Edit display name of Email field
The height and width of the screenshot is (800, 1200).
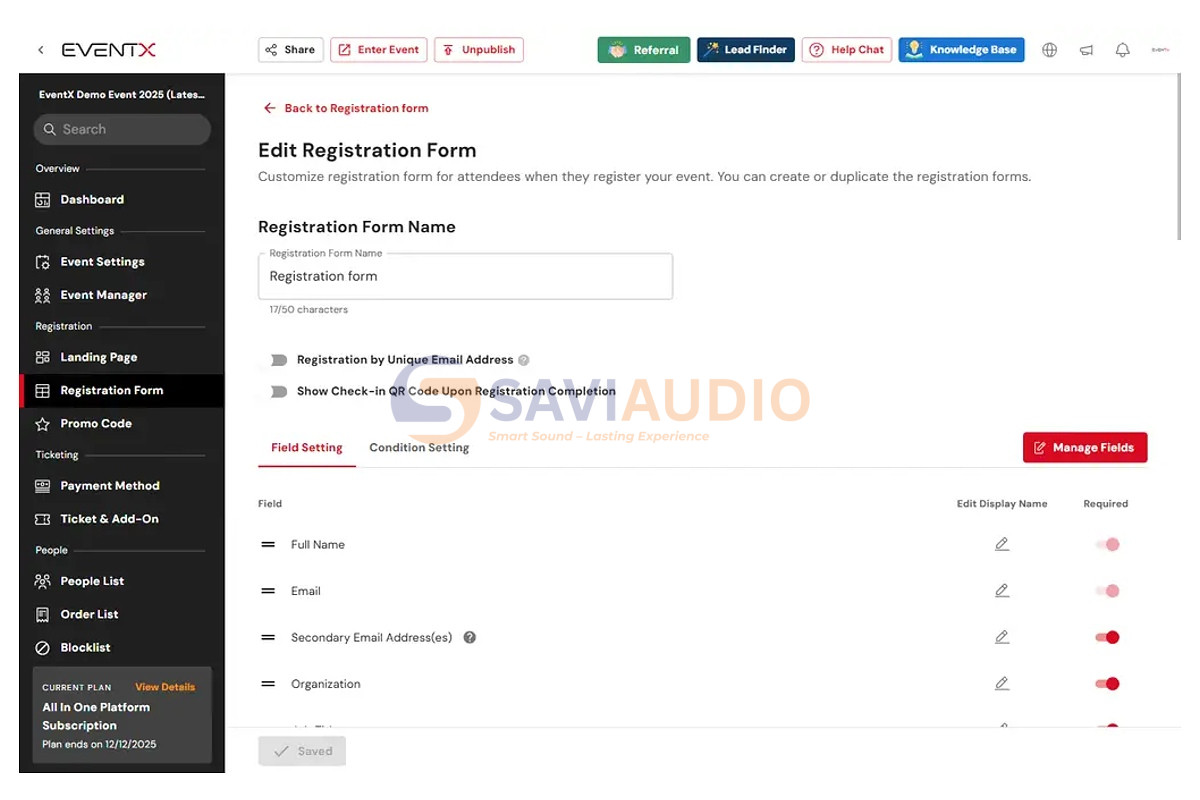pos(1002,591)
